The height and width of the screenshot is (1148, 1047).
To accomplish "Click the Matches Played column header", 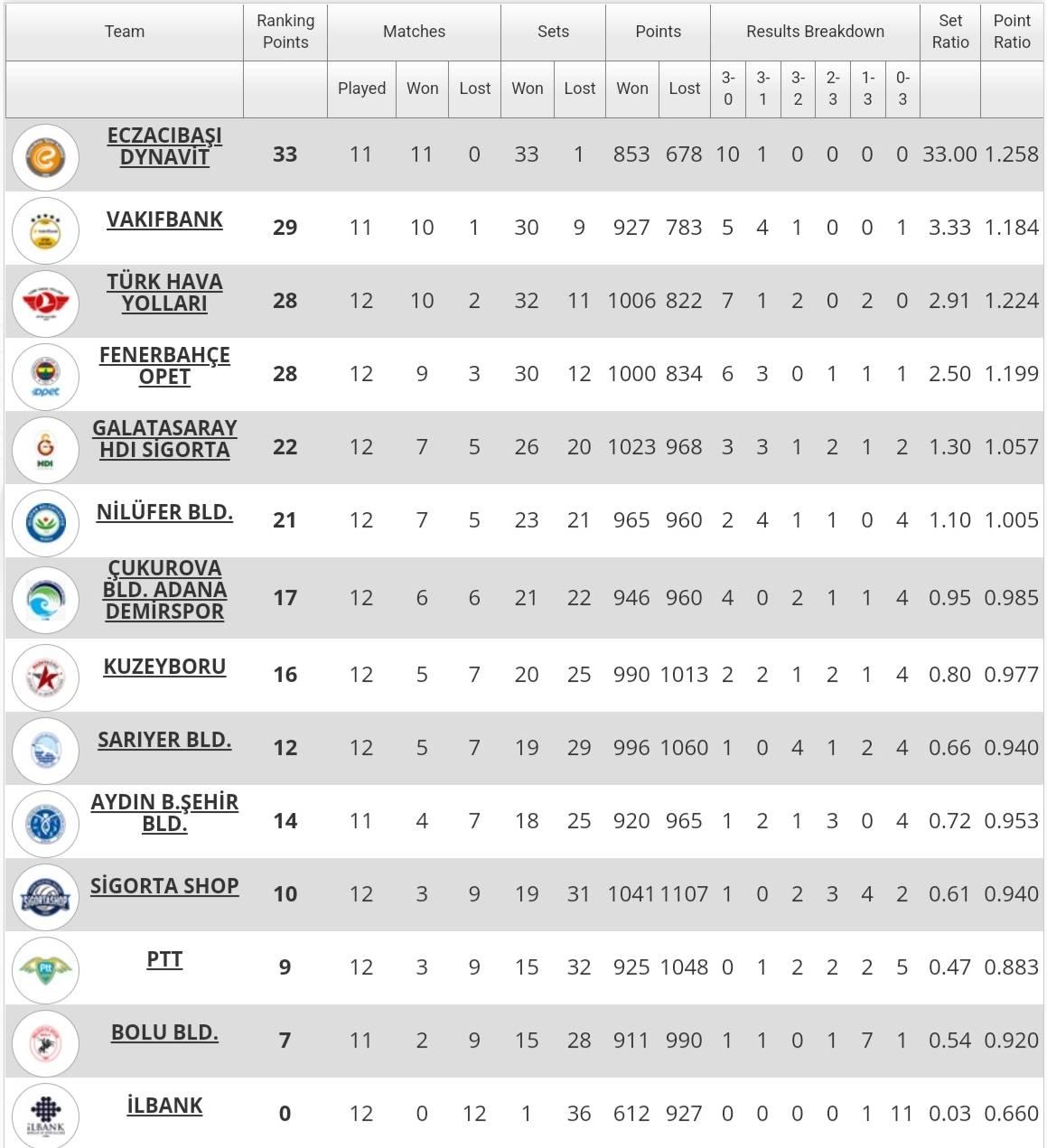I will [361, 89].
